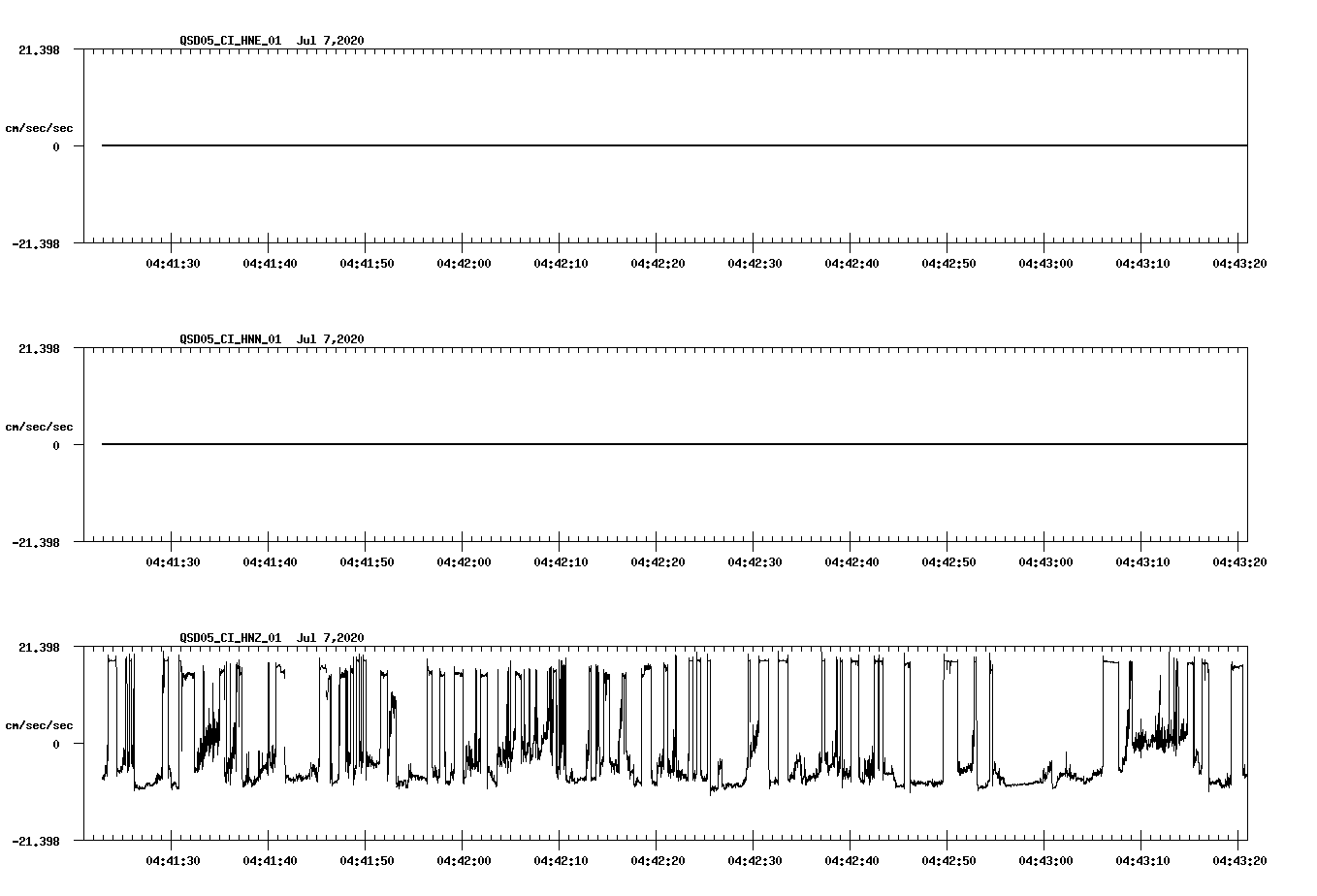
Task: Select the -21.398 lower limit on HNE plot
Action: (35, 243)
